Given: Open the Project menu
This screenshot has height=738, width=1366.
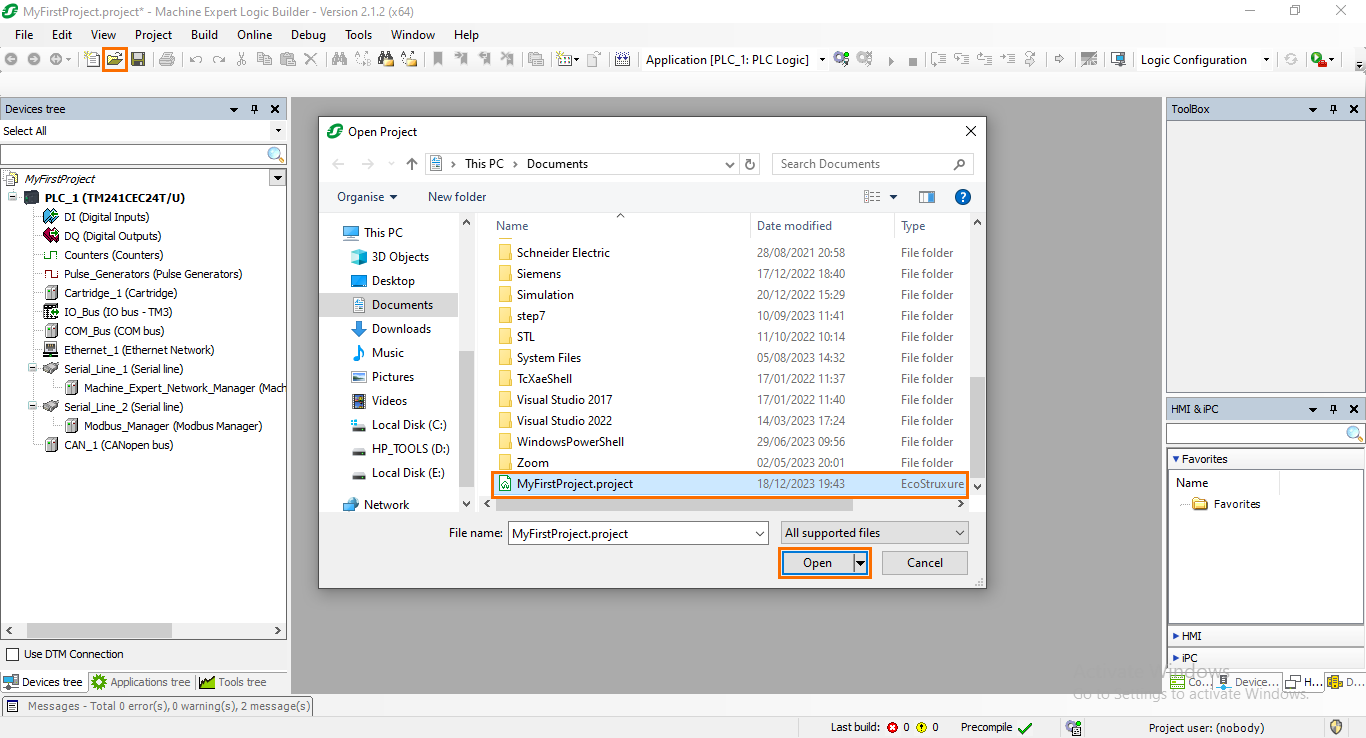Looking at the screenshot, I should (x=153, y=34).
